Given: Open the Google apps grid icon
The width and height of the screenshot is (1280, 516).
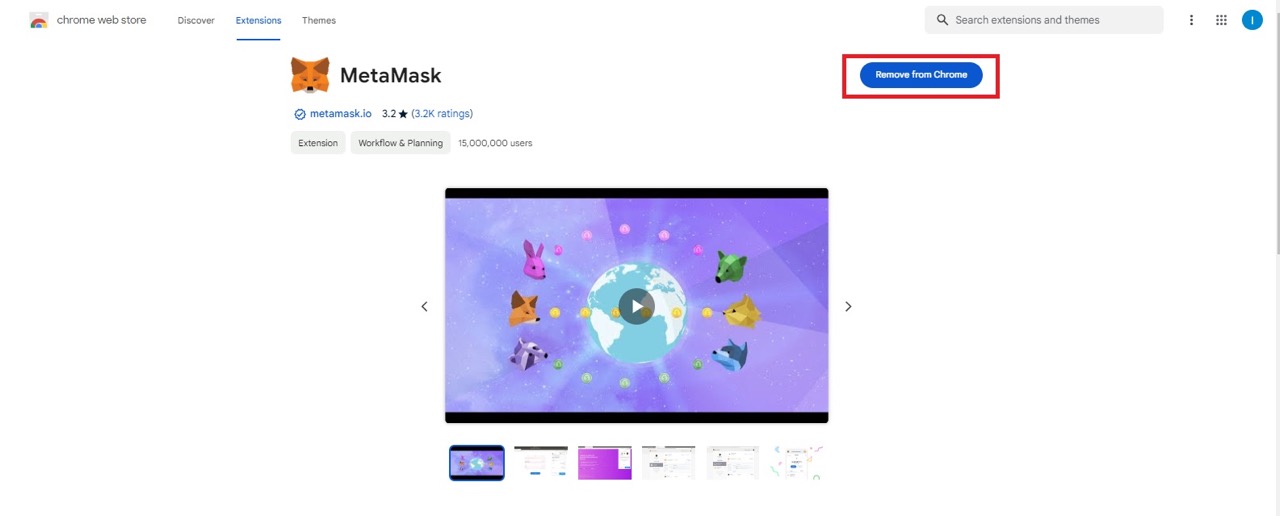Looking at the screenshot, I should [1221, 20].
